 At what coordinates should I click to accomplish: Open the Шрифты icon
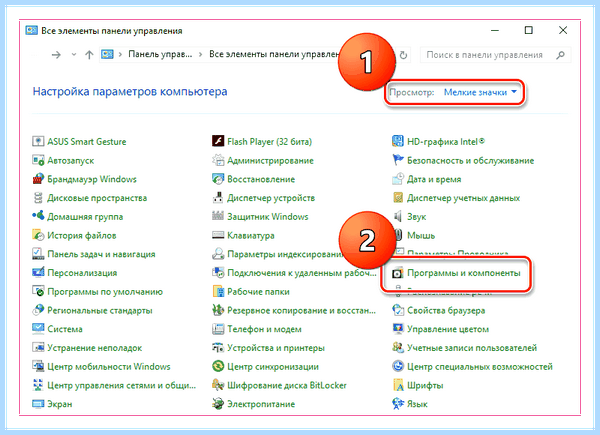[398, 385]
